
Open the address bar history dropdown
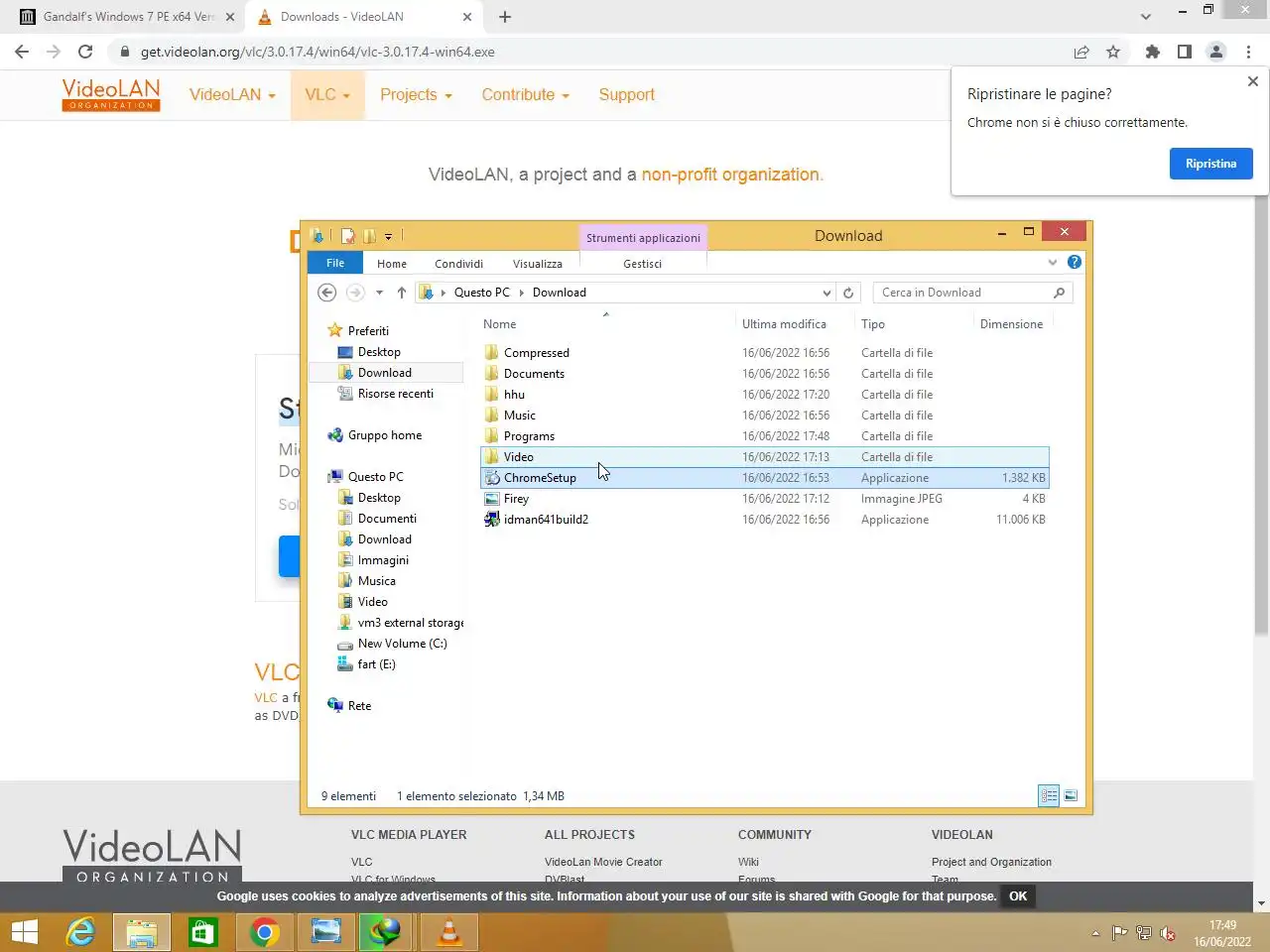[826, 293]
